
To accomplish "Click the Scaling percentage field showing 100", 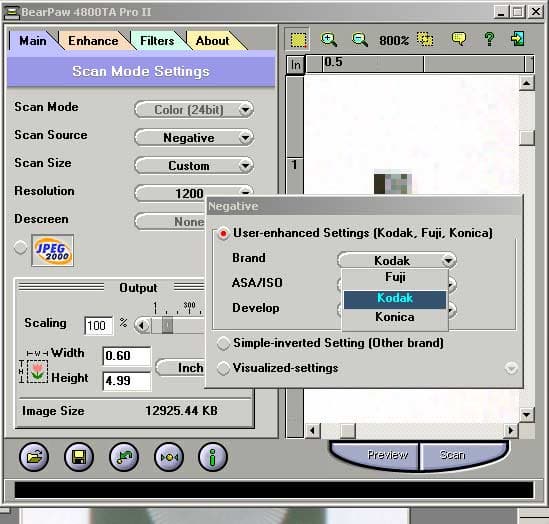I will tap(98, 326).
